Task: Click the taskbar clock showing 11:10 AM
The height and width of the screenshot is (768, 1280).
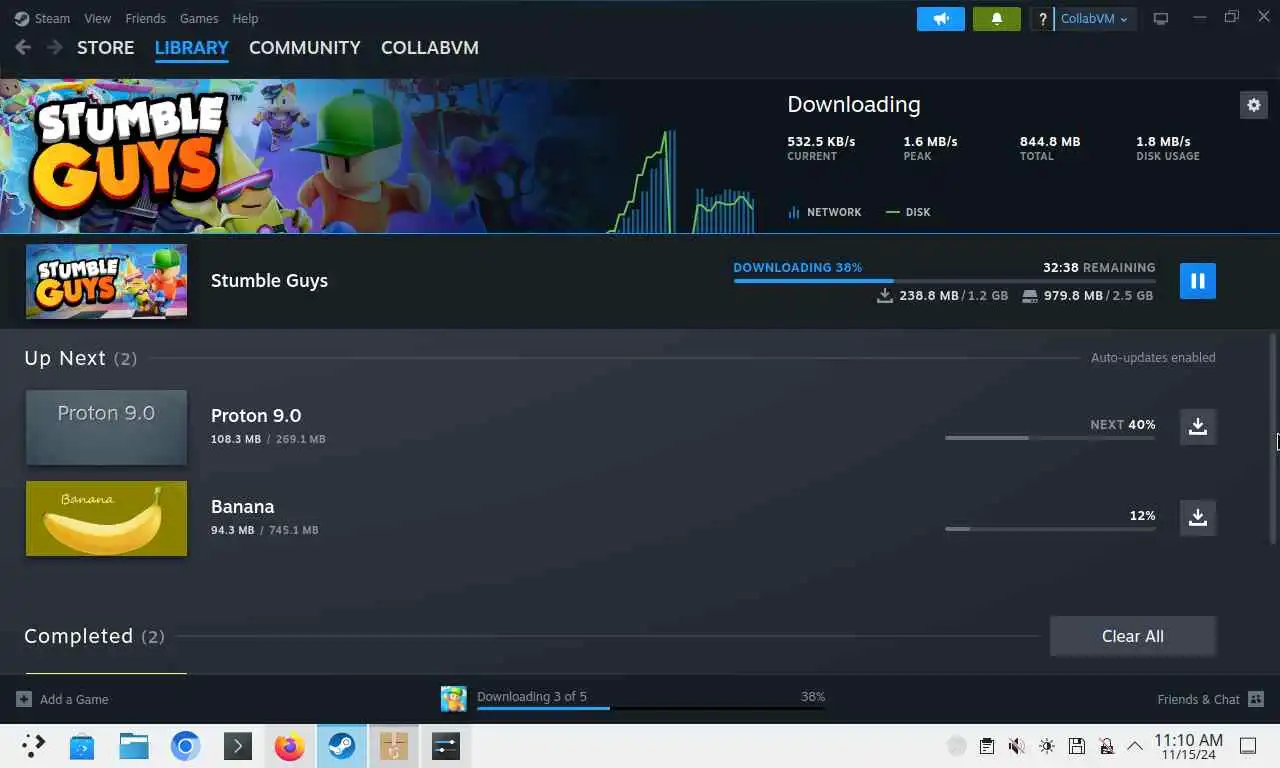Action: (1189, 746)
